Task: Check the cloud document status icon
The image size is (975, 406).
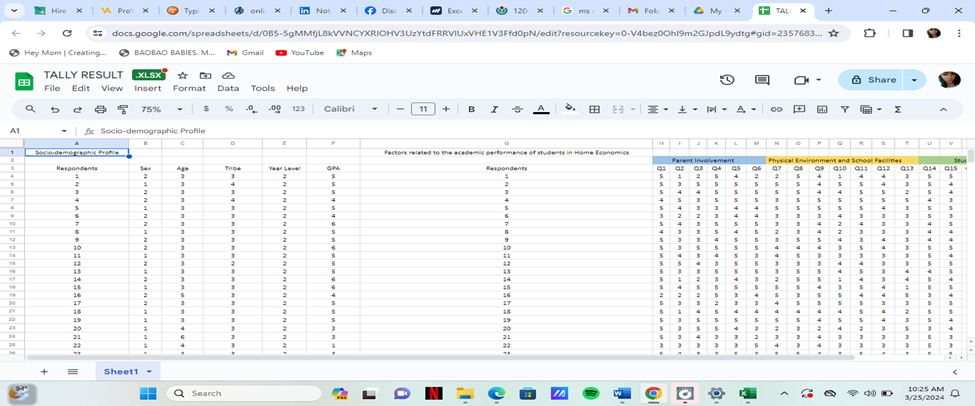Action: (x=228, y=75)
